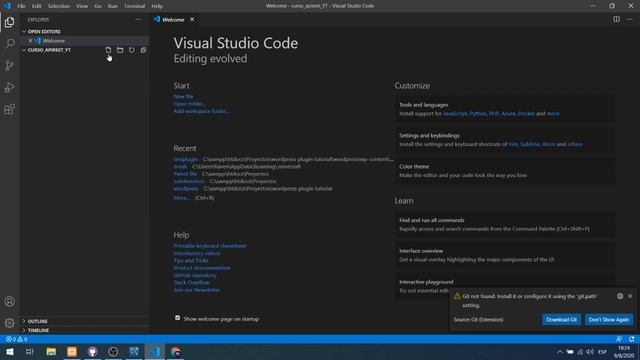Open Explorer views and more actions menu
Image resolution: width=640 pixels, height=360 pixels.
pyautogui.click(x=138, y=20)
